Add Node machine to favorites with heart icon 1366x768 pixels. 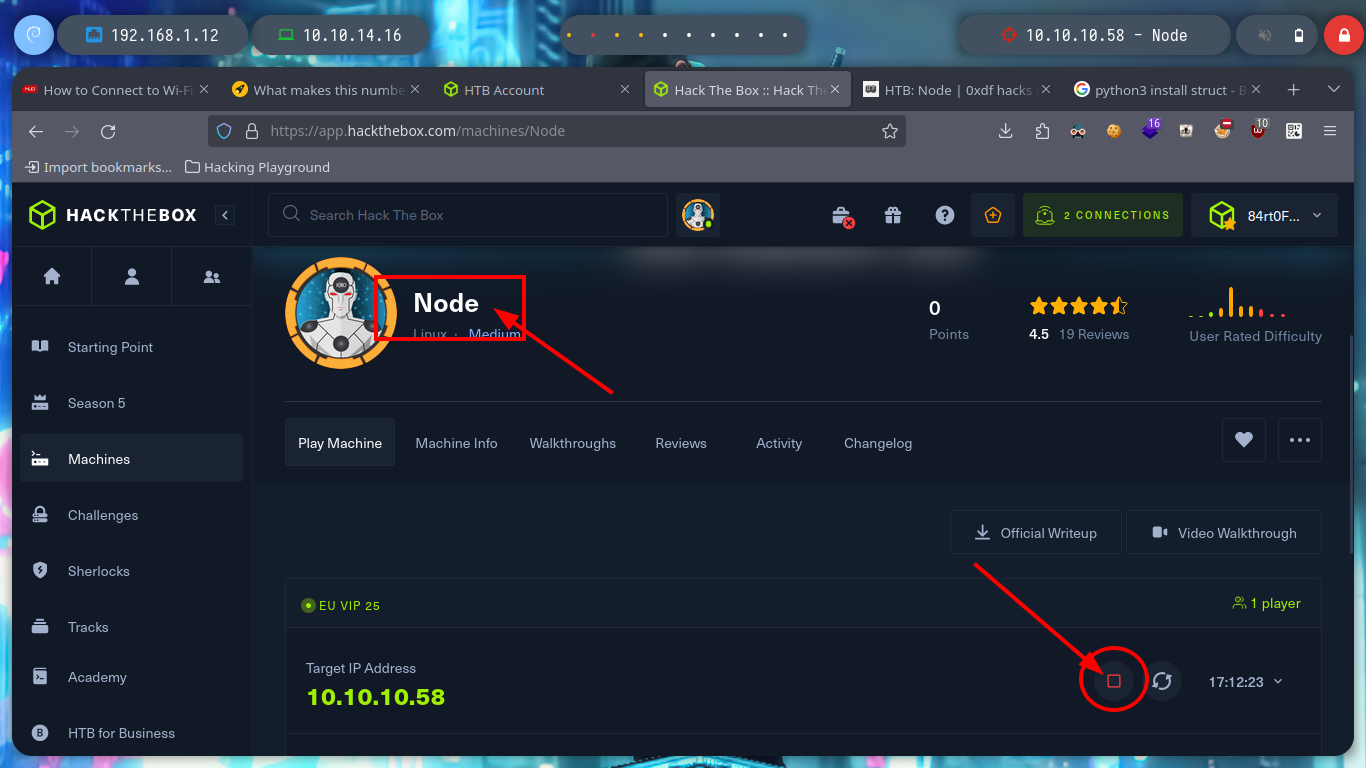[1243, 440]
